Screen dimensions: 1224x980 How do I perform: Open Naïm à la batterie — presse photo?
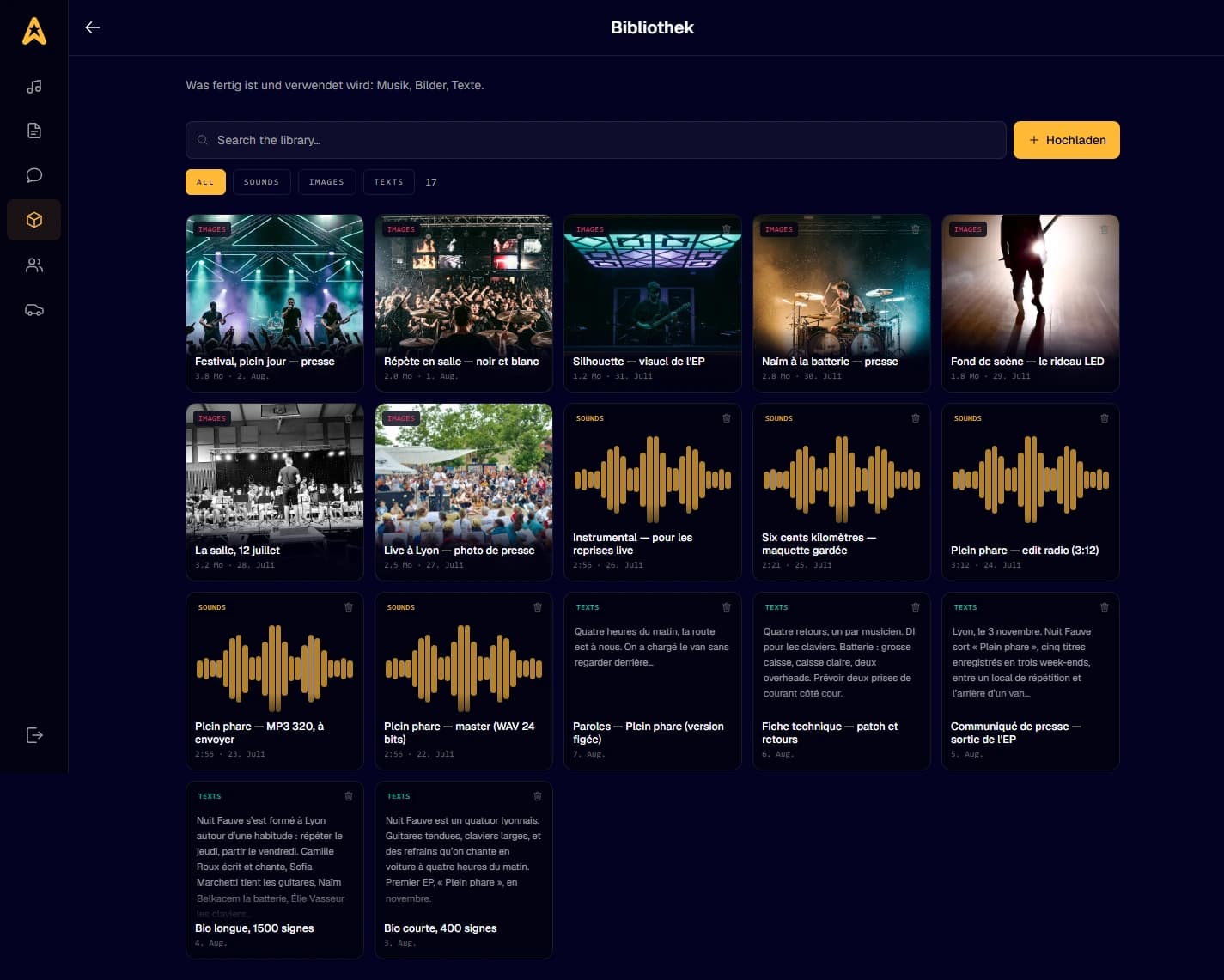[x=842, y=303]
